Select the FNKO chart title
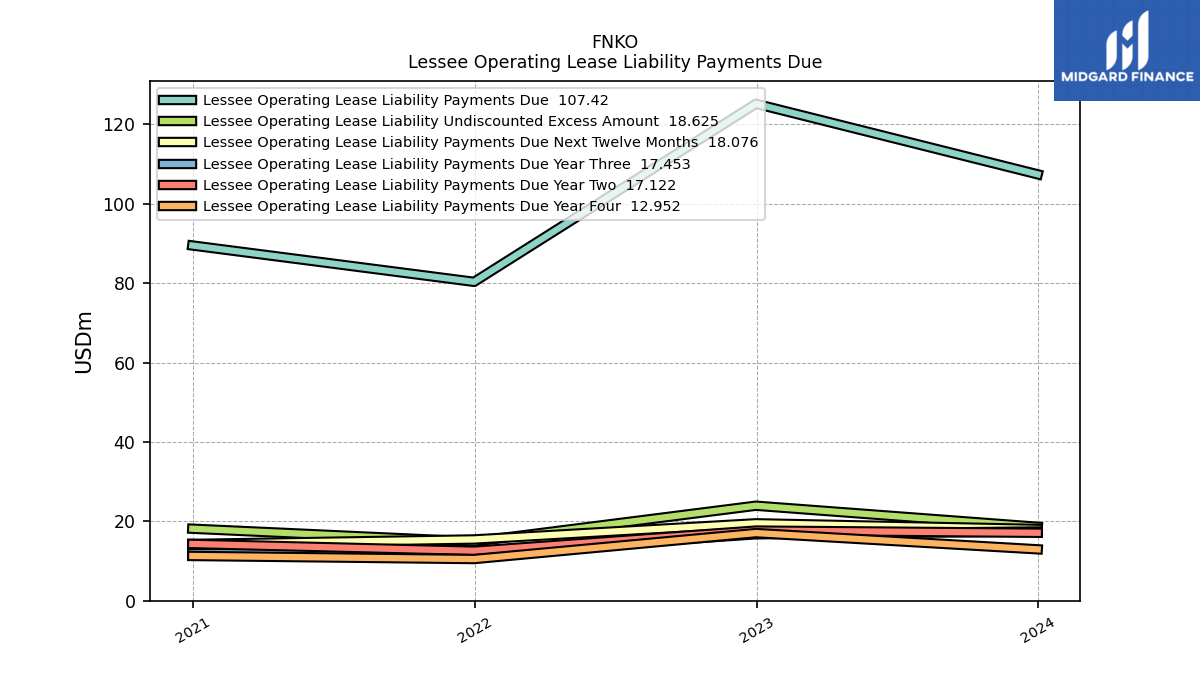The height and width of the screenshot is (675, 1200). point(615,42)
